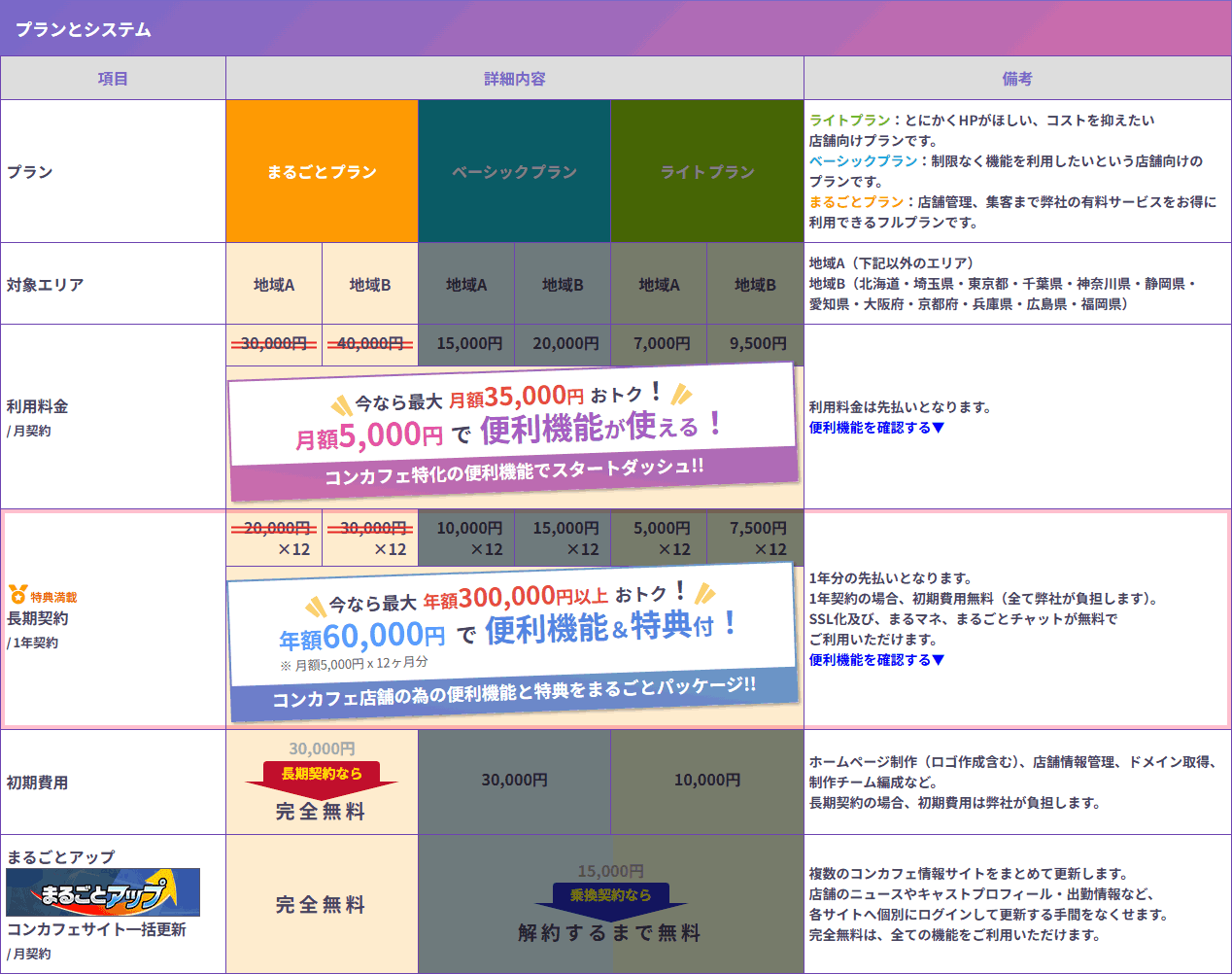Click the 地域A（下記以外のエリア） note
Screen dimensions: 1232x974
pyautogui.click(x=891, y=263)
